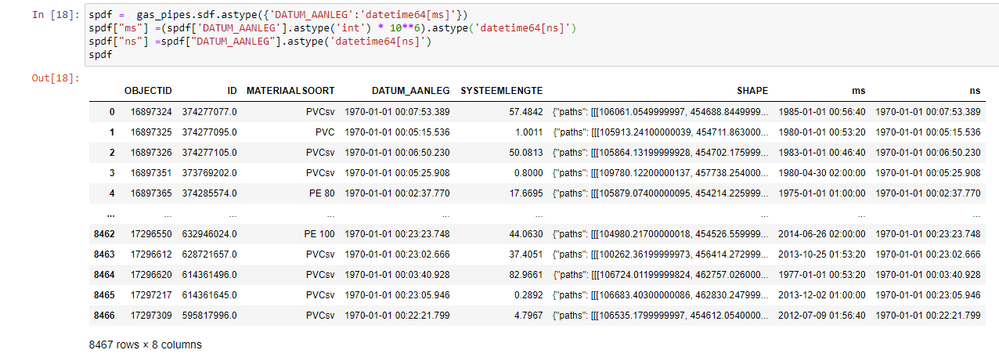Click row index 8462
The image size is (999, 361).
[x=104, y=234]
